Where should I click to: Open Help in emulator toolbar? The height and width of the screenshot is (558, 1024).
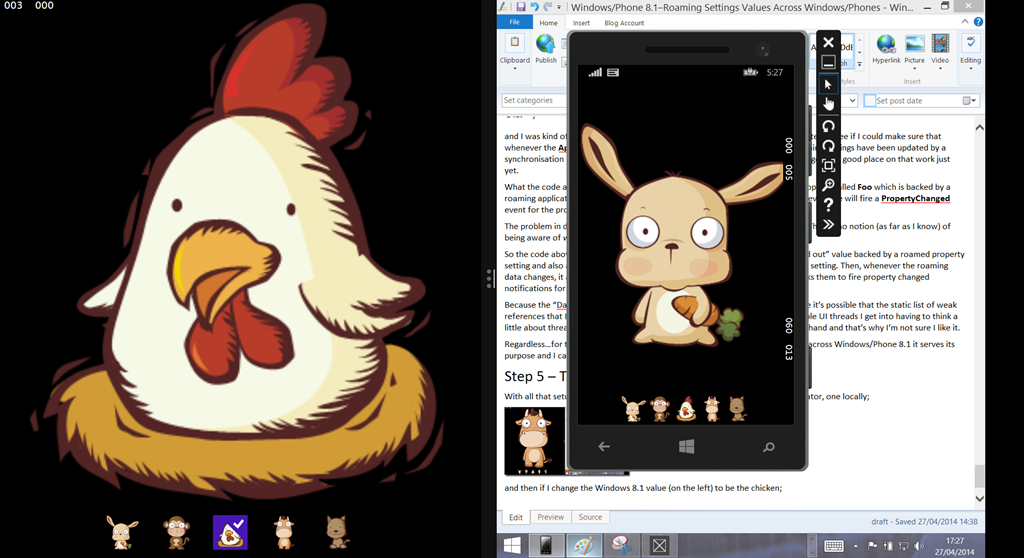[x=828, y=205]
